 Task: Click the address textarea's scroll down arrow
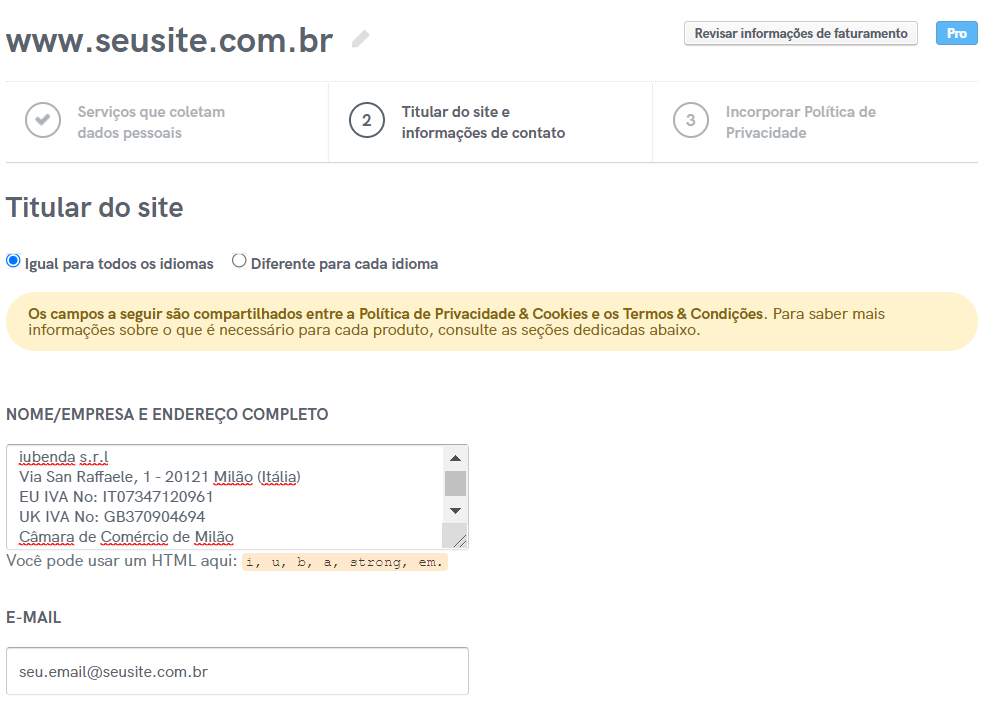point(455,511)
